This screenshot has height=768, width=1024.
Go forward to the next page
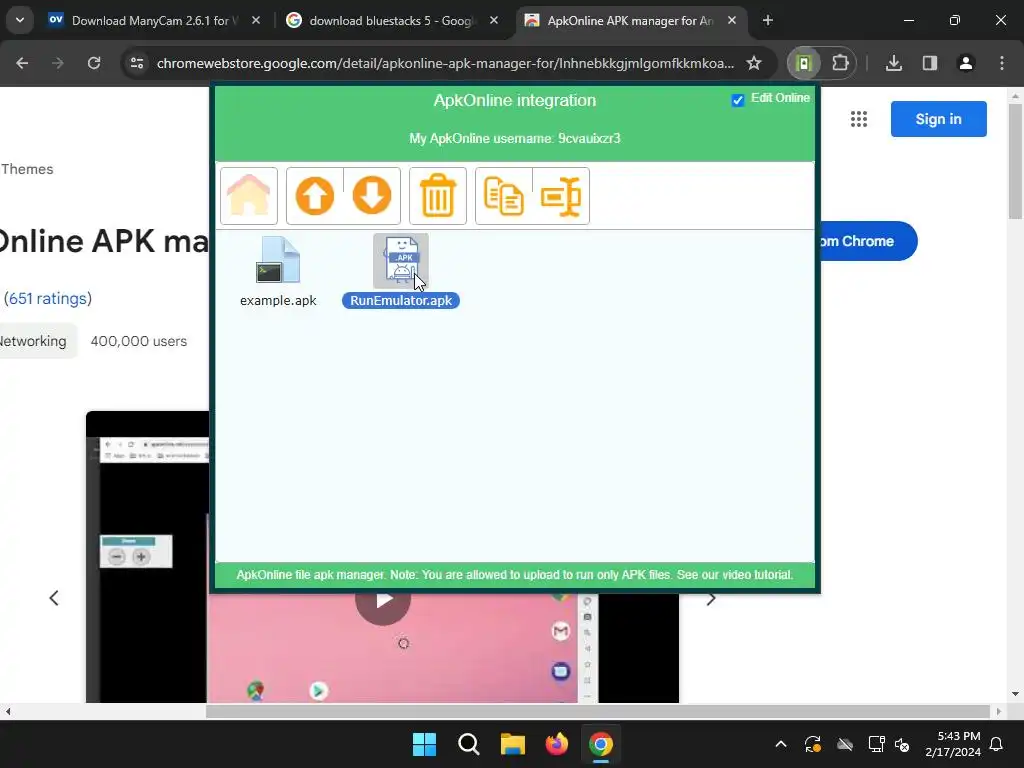click(58, 63)
